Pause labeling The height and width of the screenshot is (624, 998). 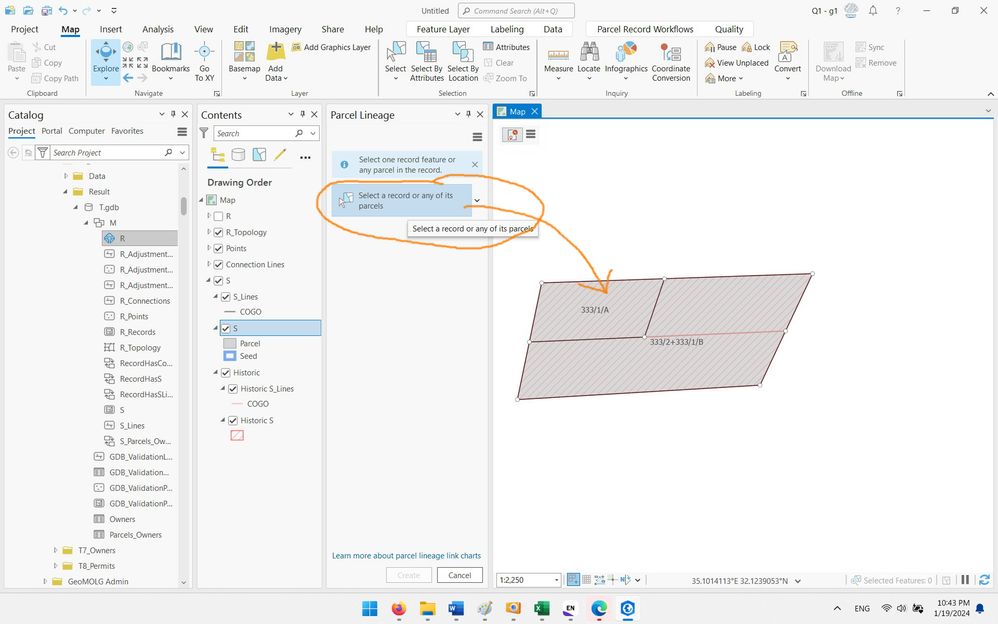coord(720,47)
